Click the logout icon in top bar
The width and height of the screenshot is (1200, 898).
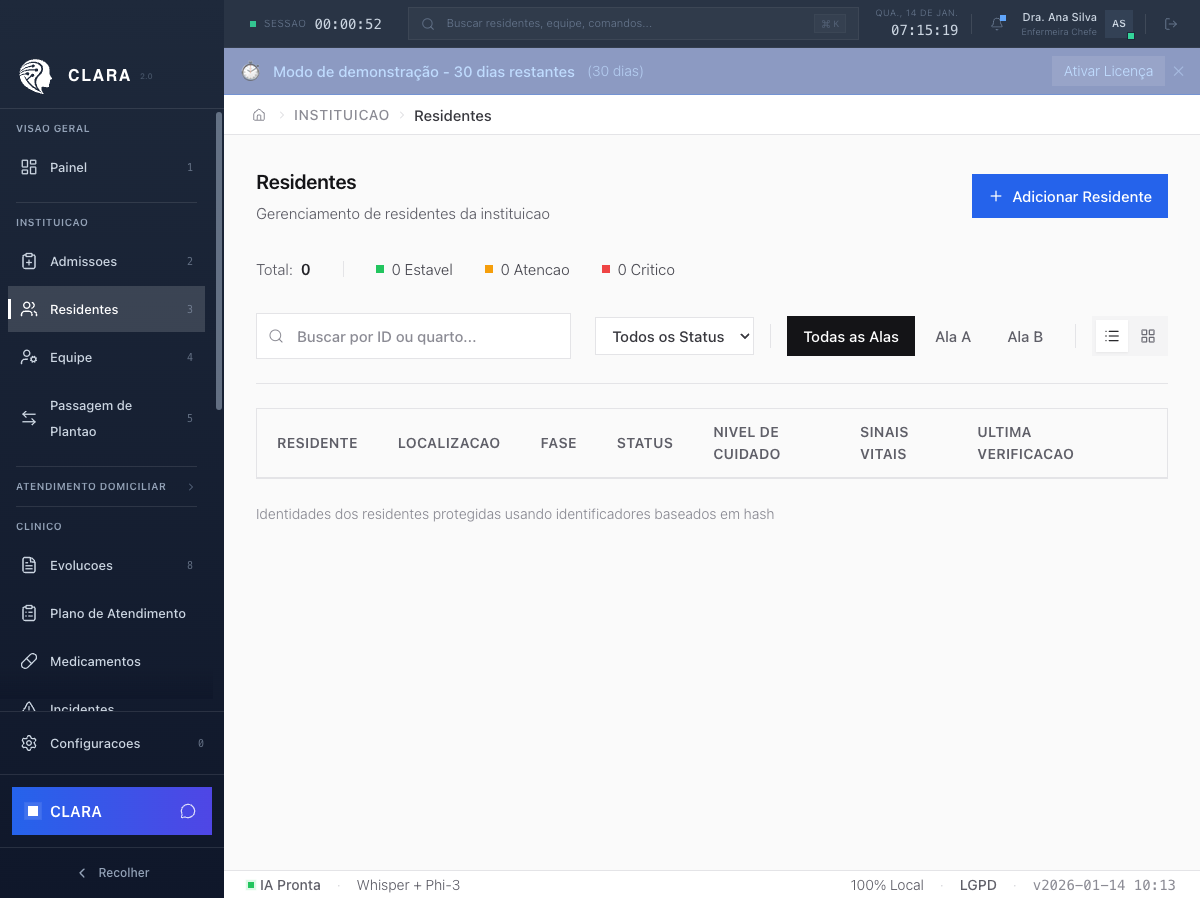(1171, 24)
